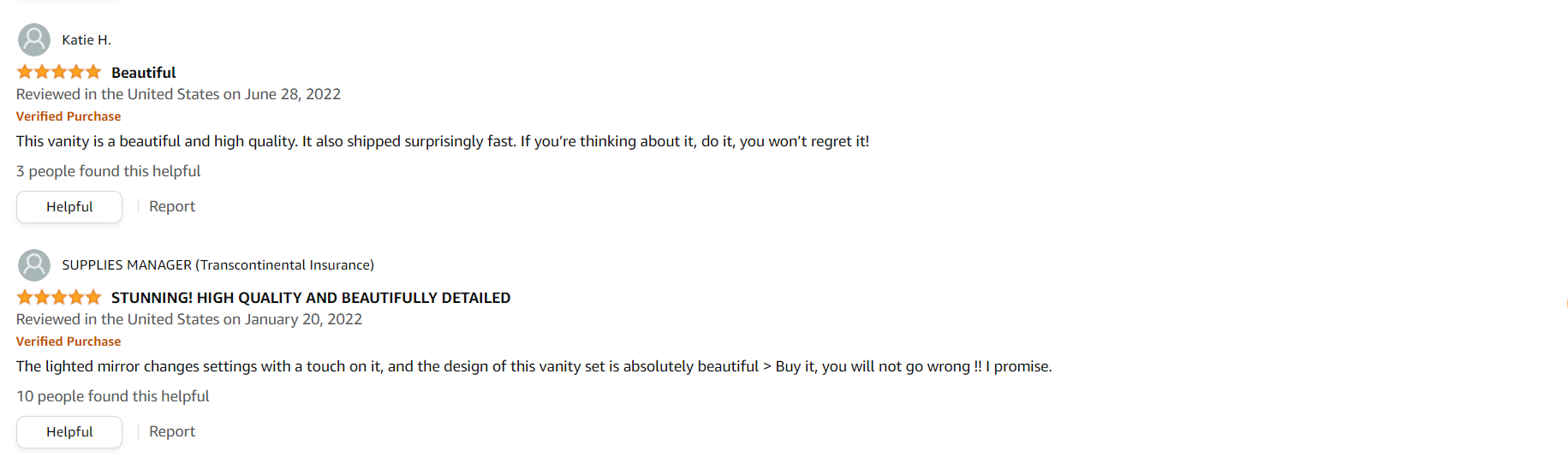Mark the SUPPLIES MANAGER review as Helpful
This screenshot has height=475, width=1568.
pyautogui.click(x=69, y=432)
